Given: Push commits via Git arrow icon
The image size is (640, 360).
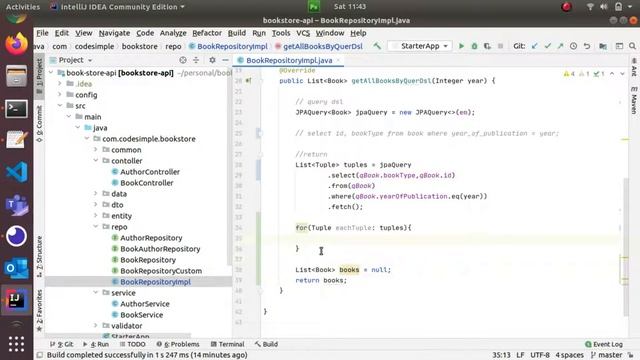Looking at the screenshot, I should [560, 46].
